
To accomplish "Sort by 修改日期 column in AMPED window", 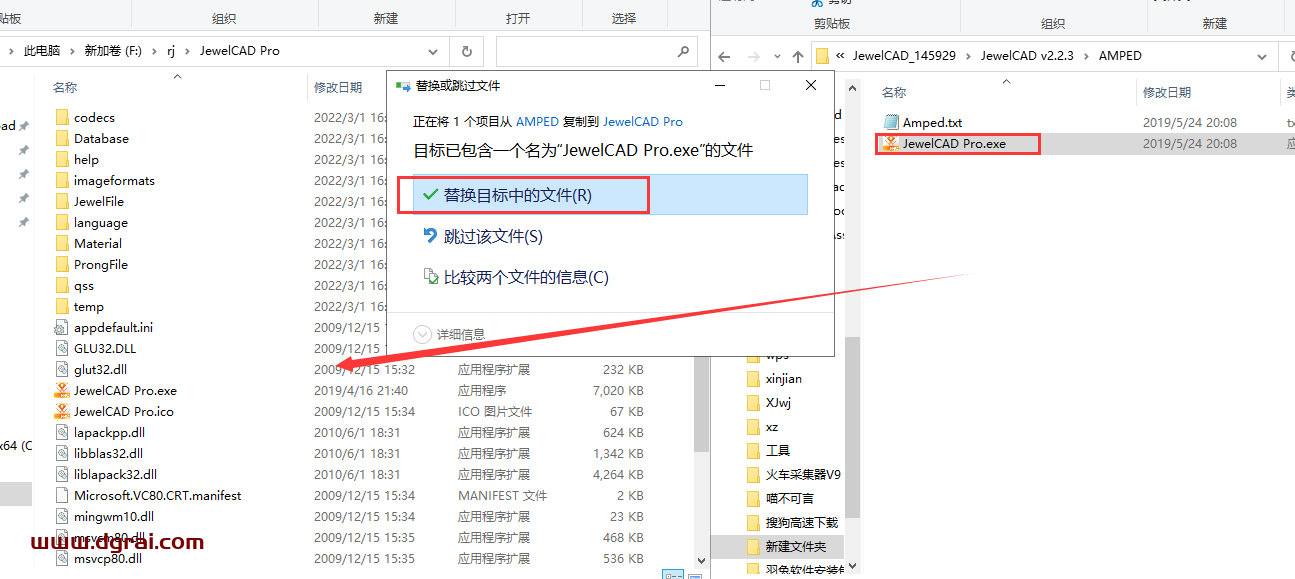I will pos(1167,92).
